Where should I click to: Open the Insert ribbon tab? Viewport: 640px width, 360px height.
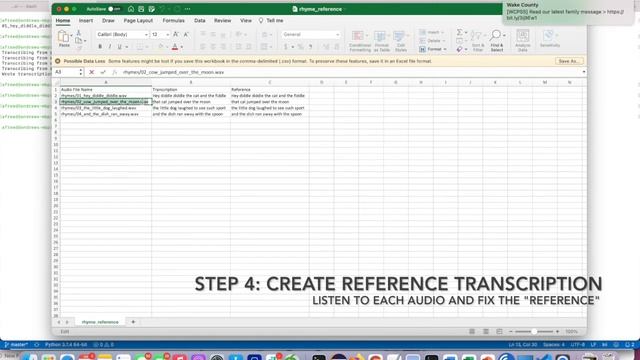pos(86,20)
